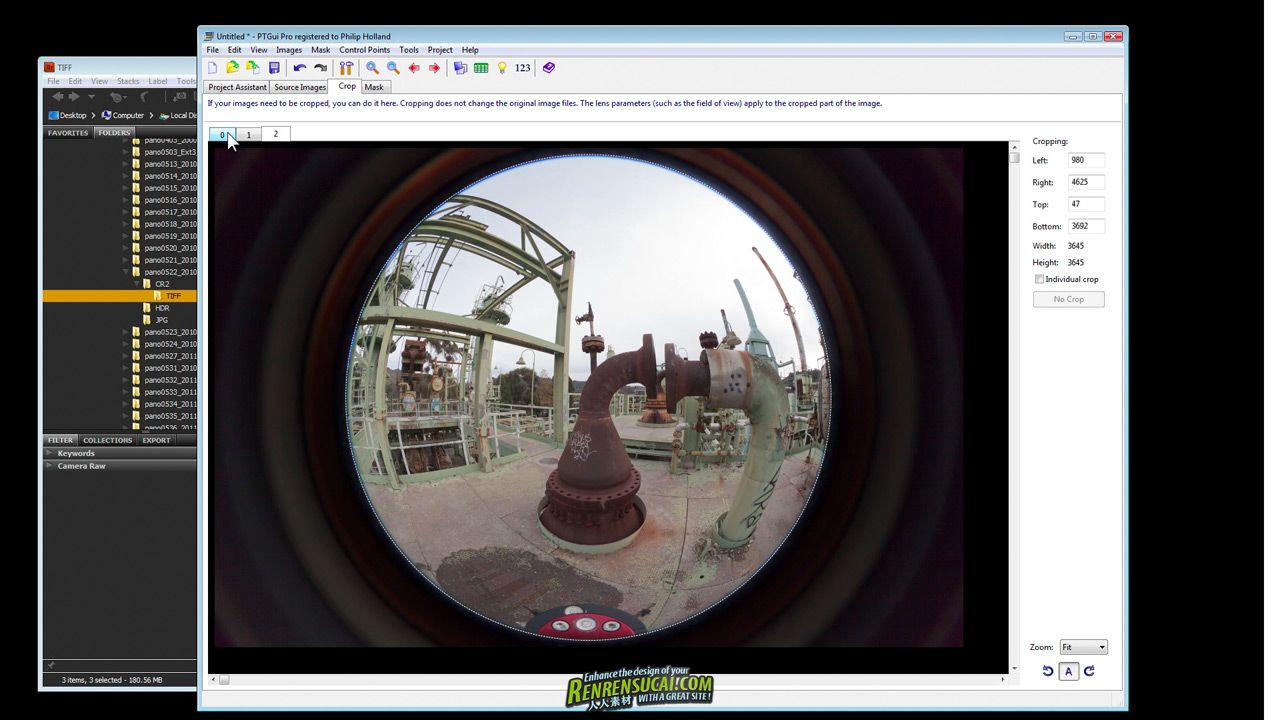The height and width of the screenshot is (720, 1280).
Task: Click the 123 numeric transform icon
Action: 523,68
